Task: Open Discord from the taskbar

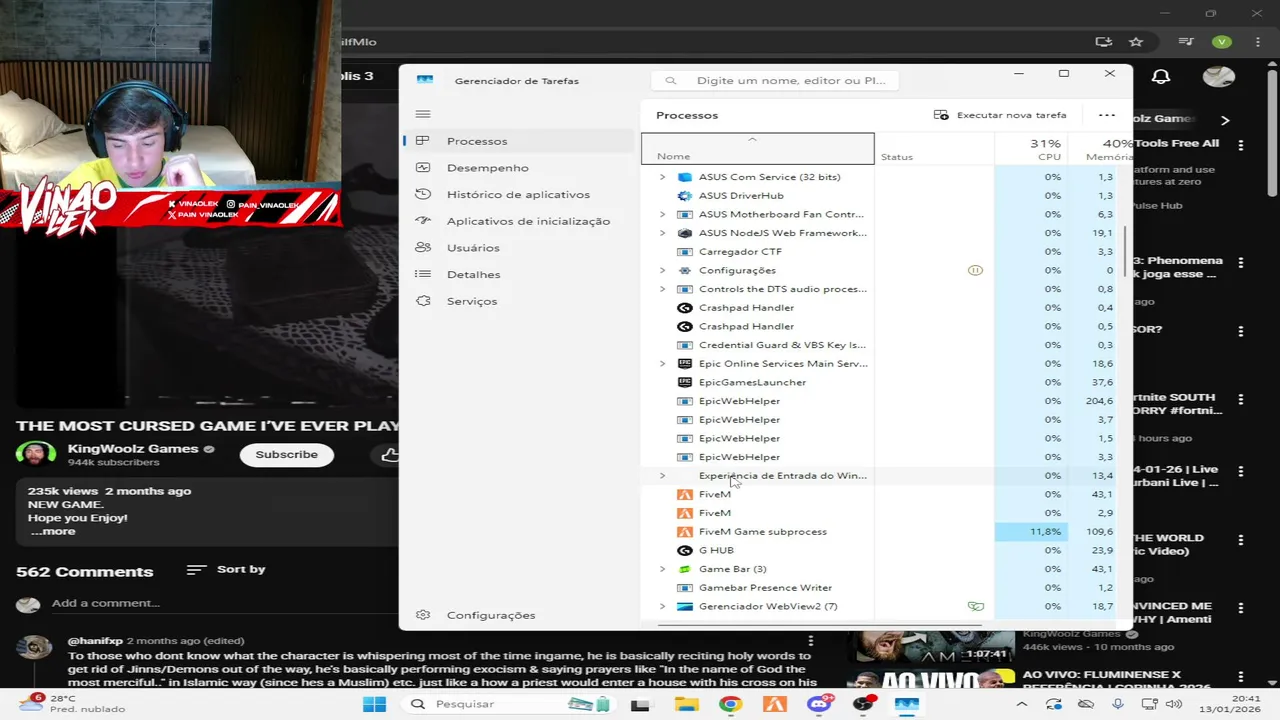Action: pyautogui.click(x=819, y=704)
